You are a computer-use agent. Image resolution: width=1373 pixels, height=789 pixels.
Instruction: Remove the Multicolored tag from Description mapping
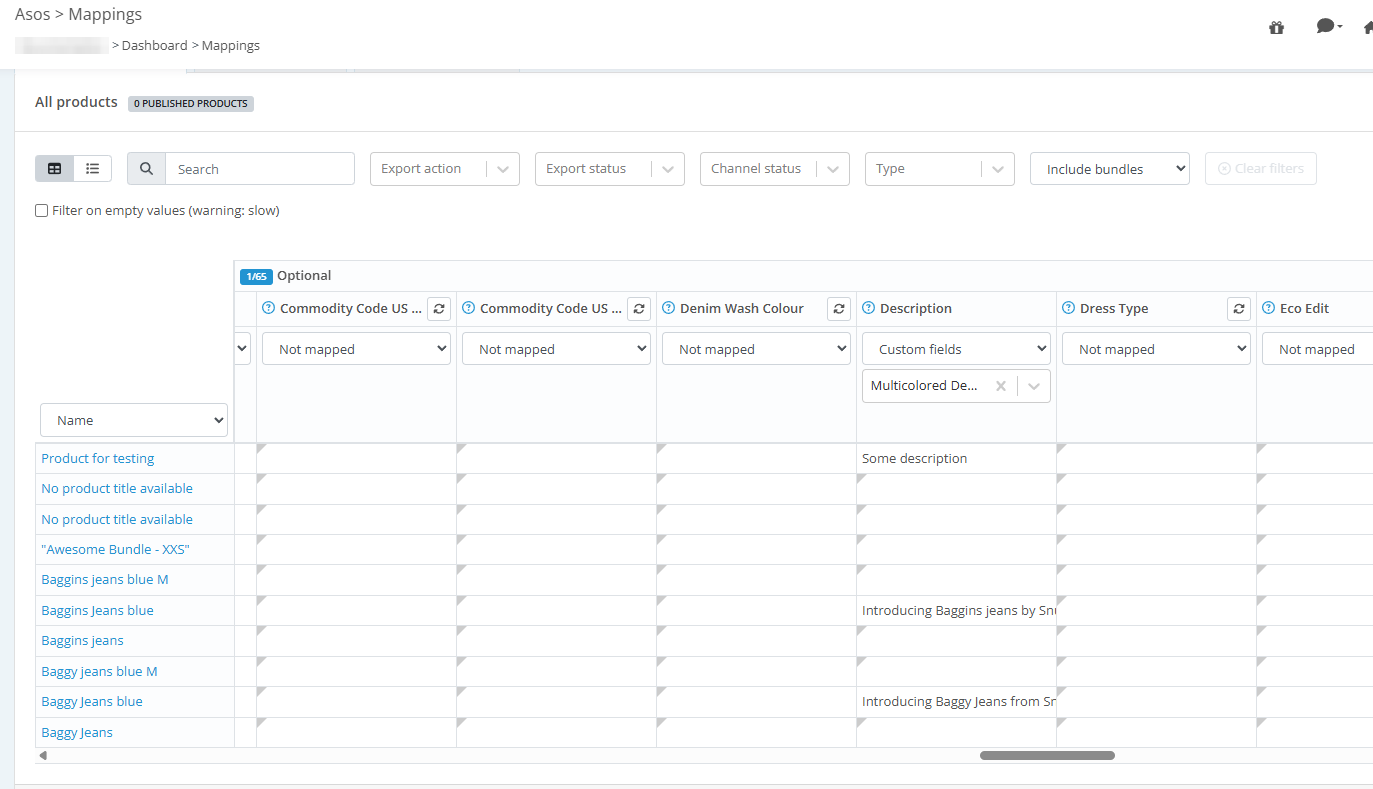click(x=1000, y=385)
